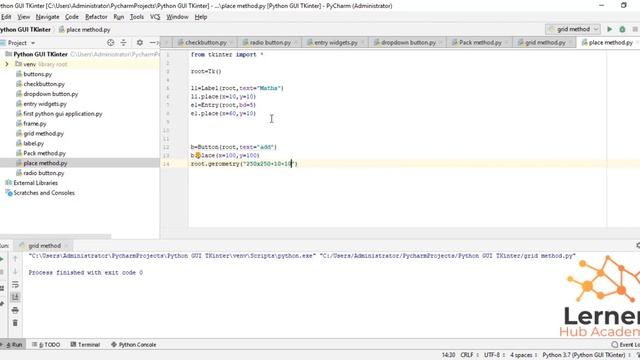Screen dimensions: 640x360
Task: Select Scratches and Consoles node
Action: point(44,193)
